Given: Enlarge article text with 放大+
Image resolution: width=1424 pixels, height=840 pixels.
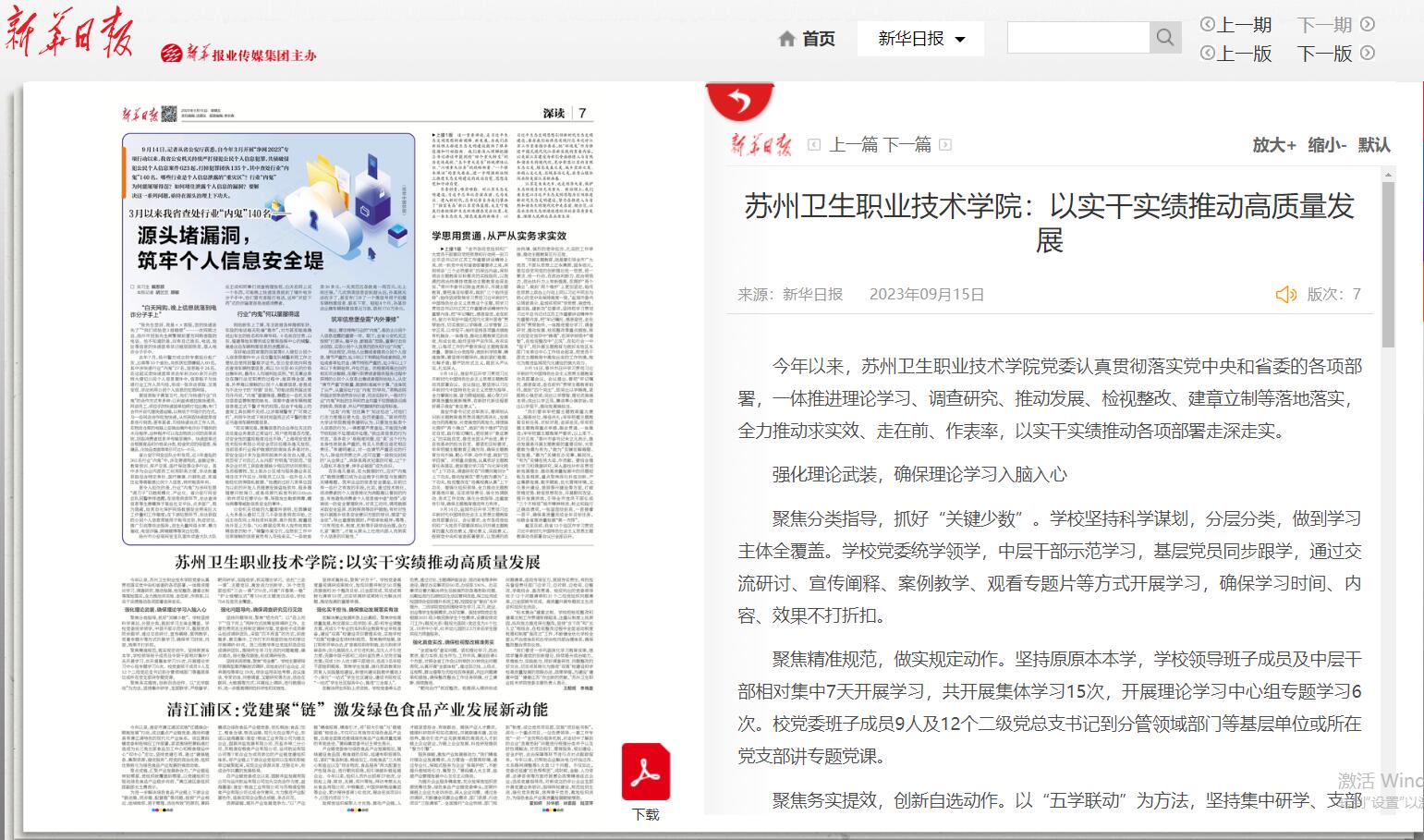Looking at the screenshot, I should [x=1274, y=145].
